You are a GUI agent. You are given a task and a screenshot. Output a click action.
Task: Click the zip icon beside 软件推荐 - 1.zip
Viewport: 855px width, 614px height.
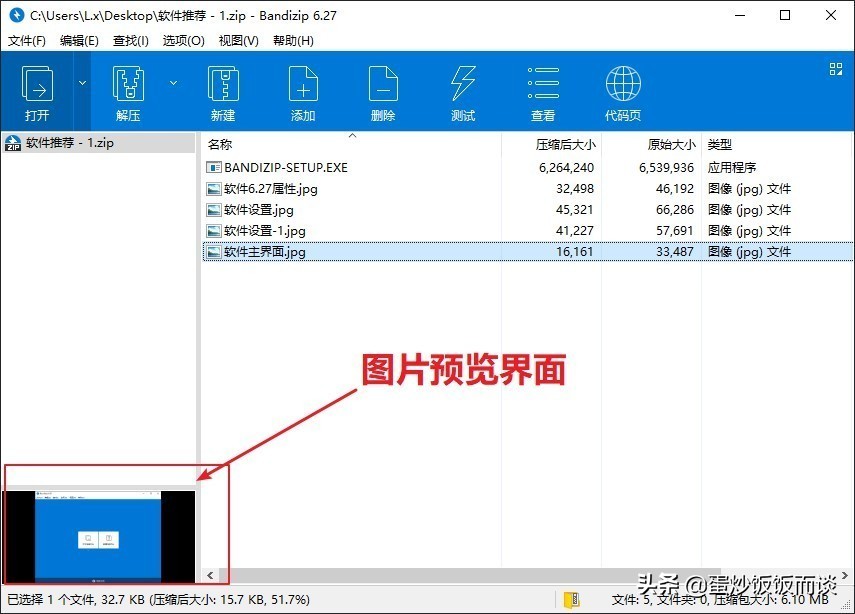13,143
